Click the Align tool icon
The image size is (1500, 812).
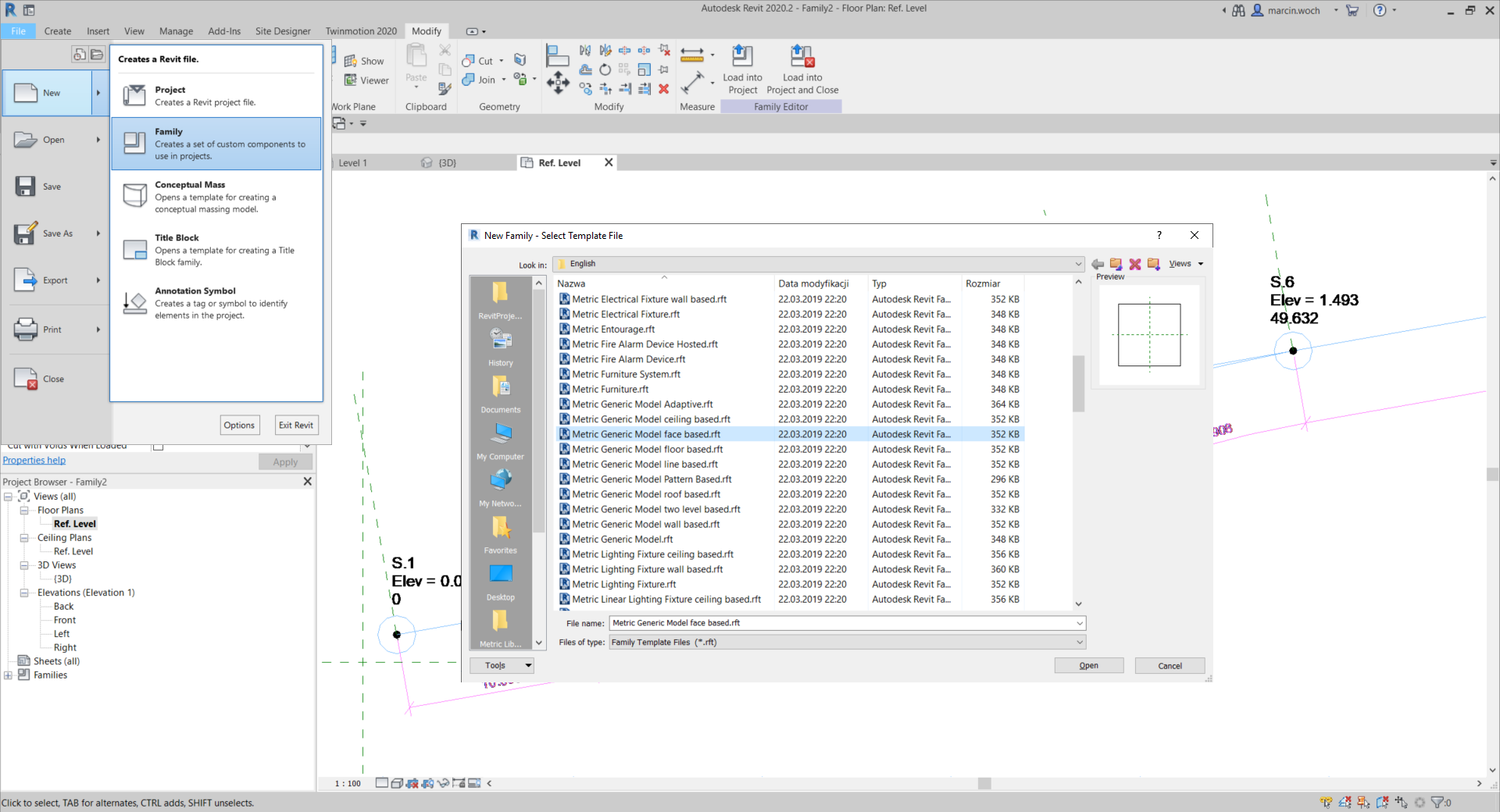[x=557, y=55]
